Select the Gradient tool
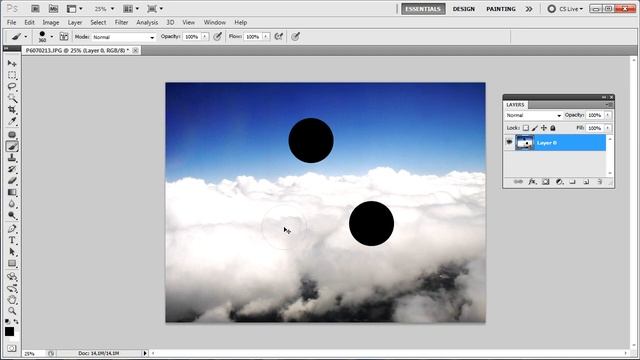 (x=12, y=192)
